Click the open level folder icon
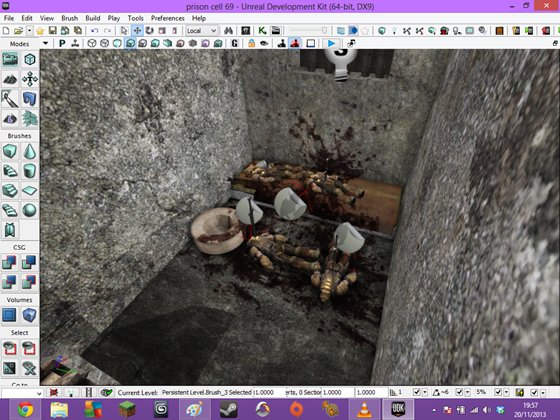Viewport: 560px width, 420px height. pyautogui.click(x=19, y=31)
